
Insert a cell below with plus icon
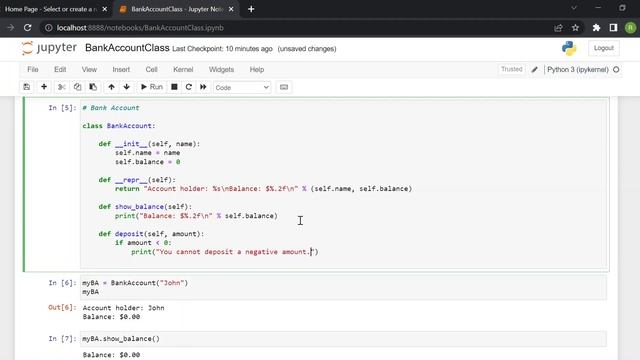pyautogui.click(x=44, y=87)
